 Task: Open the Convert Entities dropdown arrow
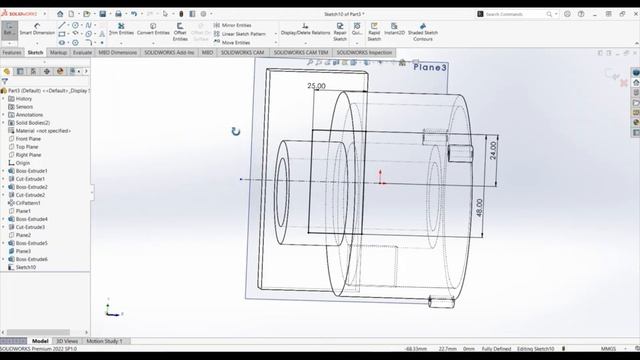[153, 42]
